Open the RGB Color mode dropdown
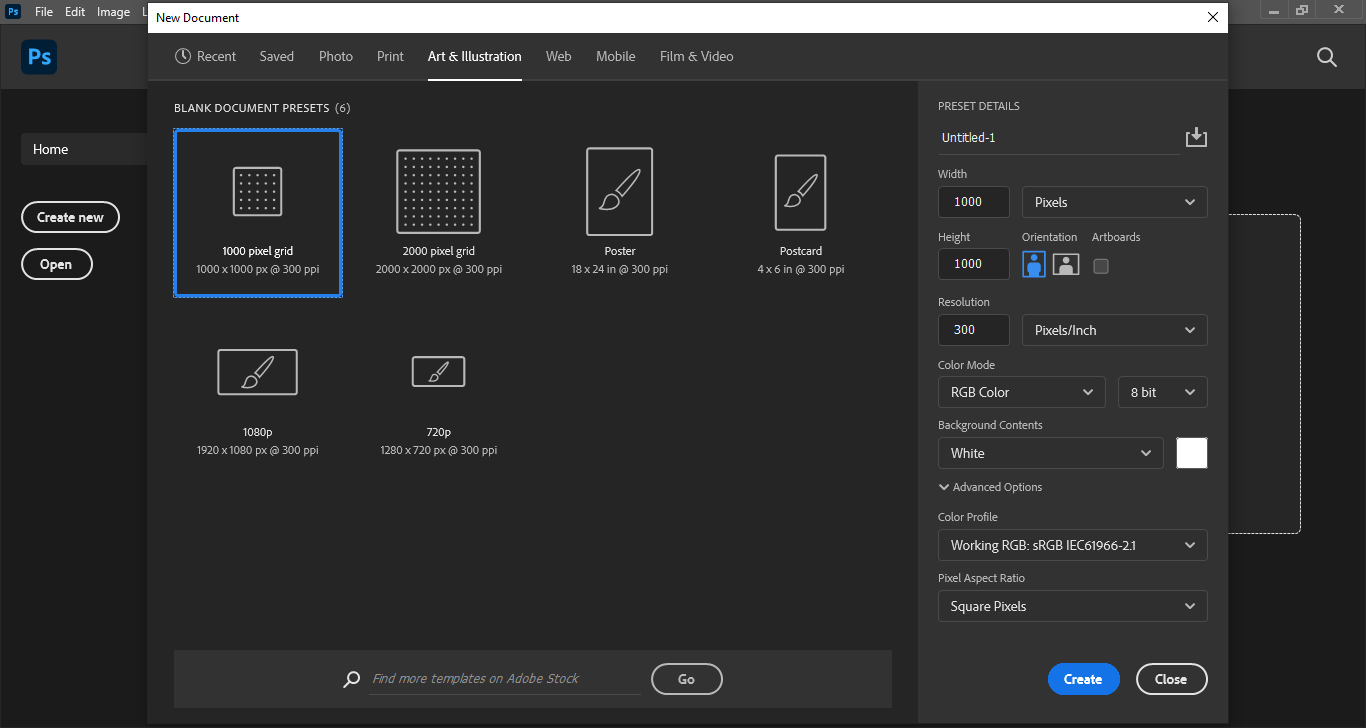This screenshot has height=728, width=1366. (1021, 392)
